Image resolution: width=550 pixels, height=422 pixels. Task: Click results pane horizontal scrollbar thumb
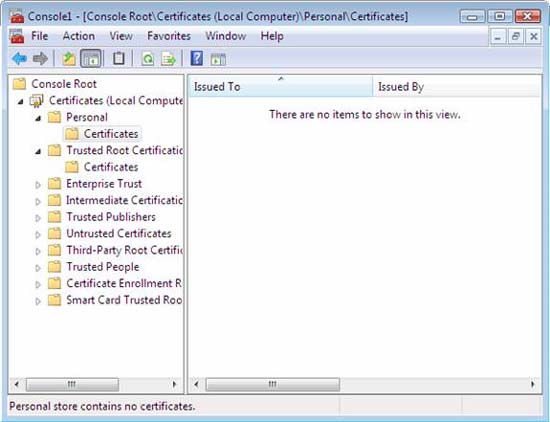click(273, 384)
